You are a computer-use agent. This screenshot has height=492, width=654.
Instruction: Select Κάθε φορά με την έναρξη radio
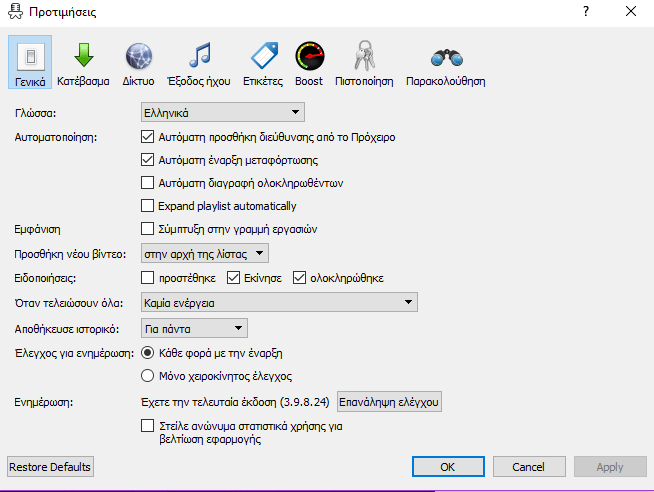[x=147, y=353]
